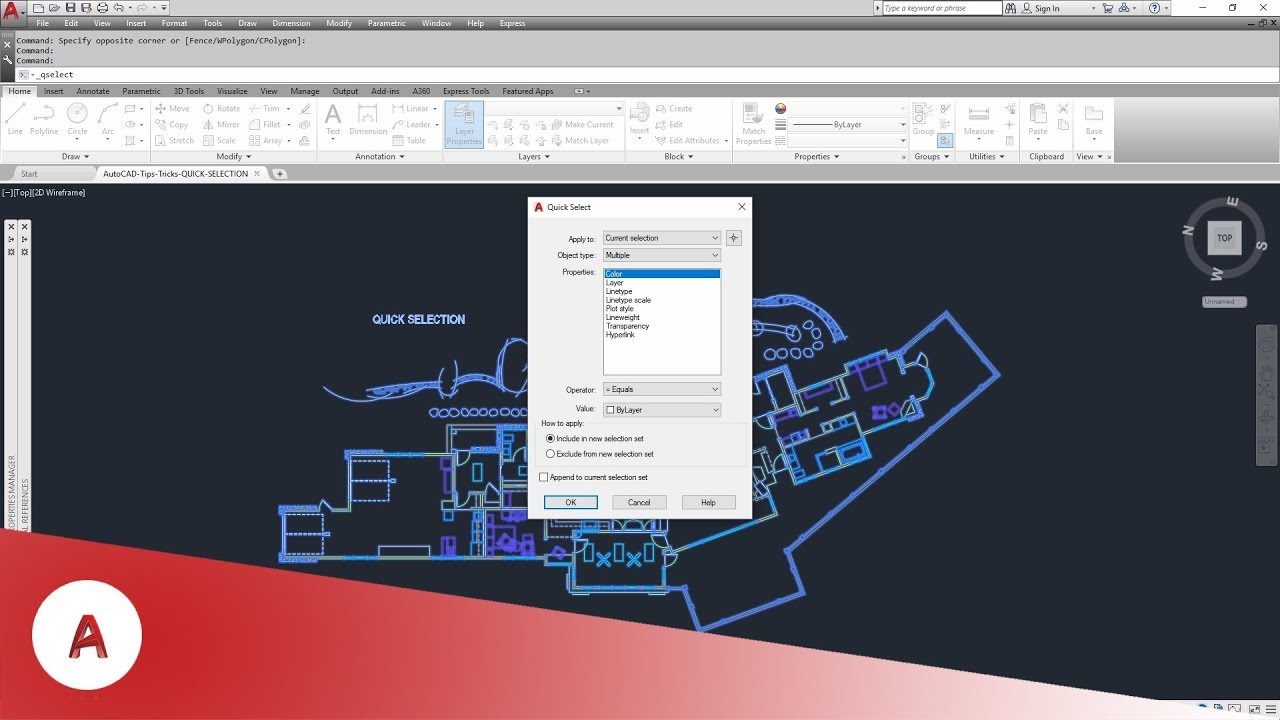
Task: Use the Copy tool in Modify panel
Action: click(x=172, y=125)
